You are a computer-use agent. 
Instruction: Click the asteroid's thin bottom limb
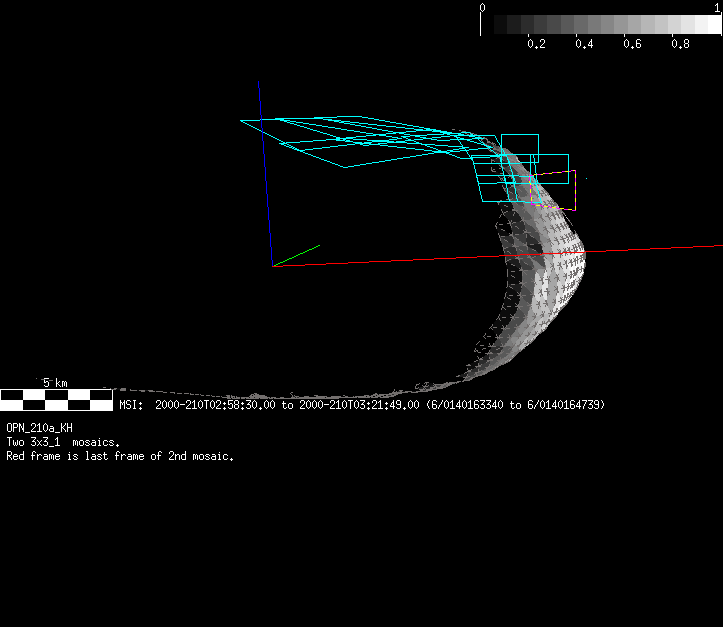300,396
